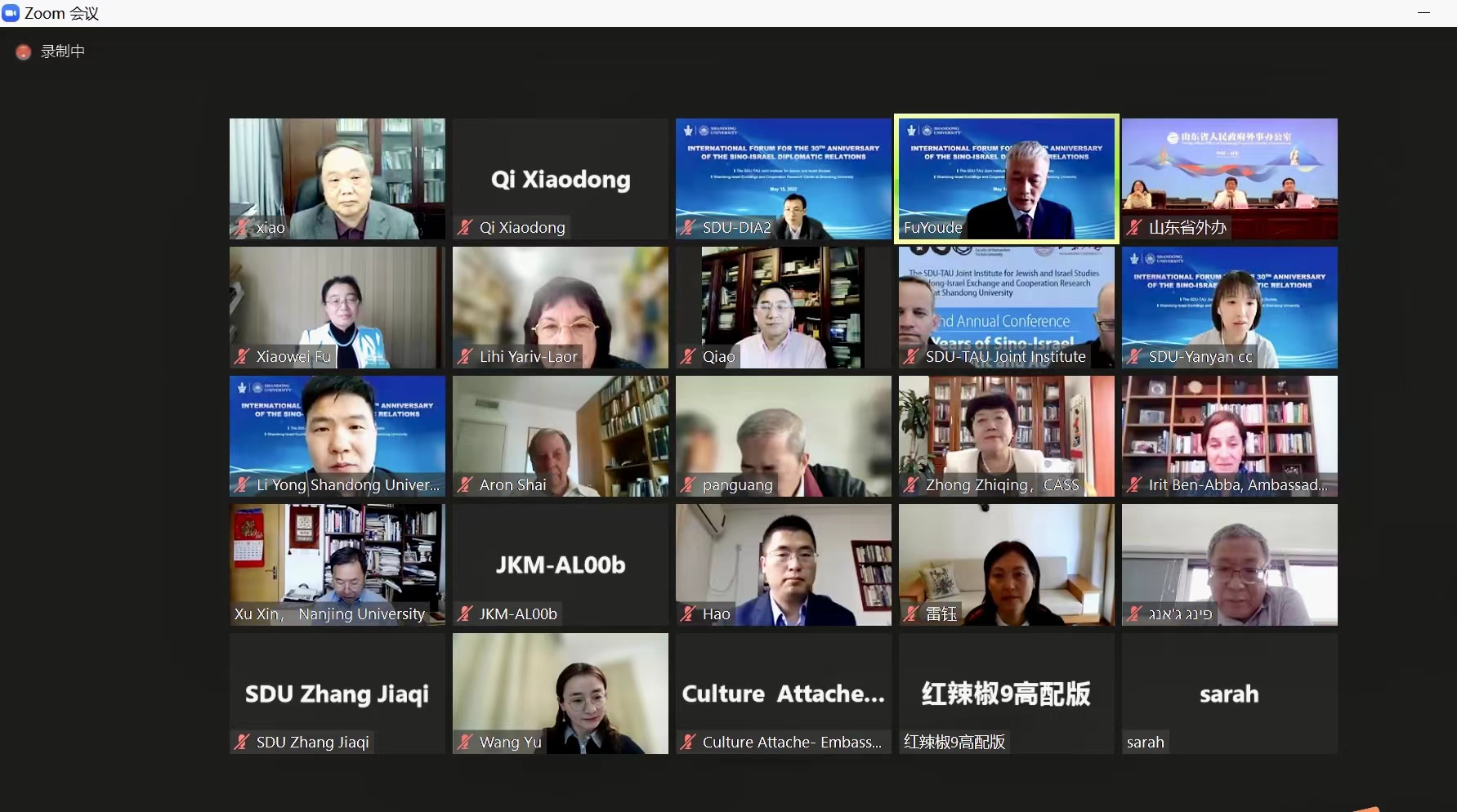Click the SDU-TAU Joint Institute name label
1457x812 pixels.
pyautogui.click(x=1006, y=357)
